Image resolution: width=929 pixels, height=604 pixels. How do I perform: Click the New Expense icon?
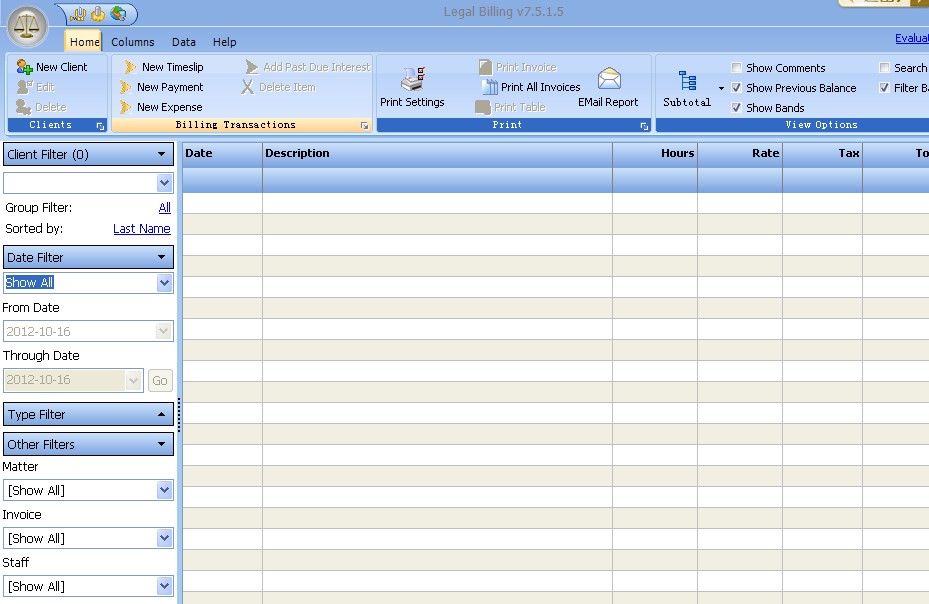pos(126,107)
